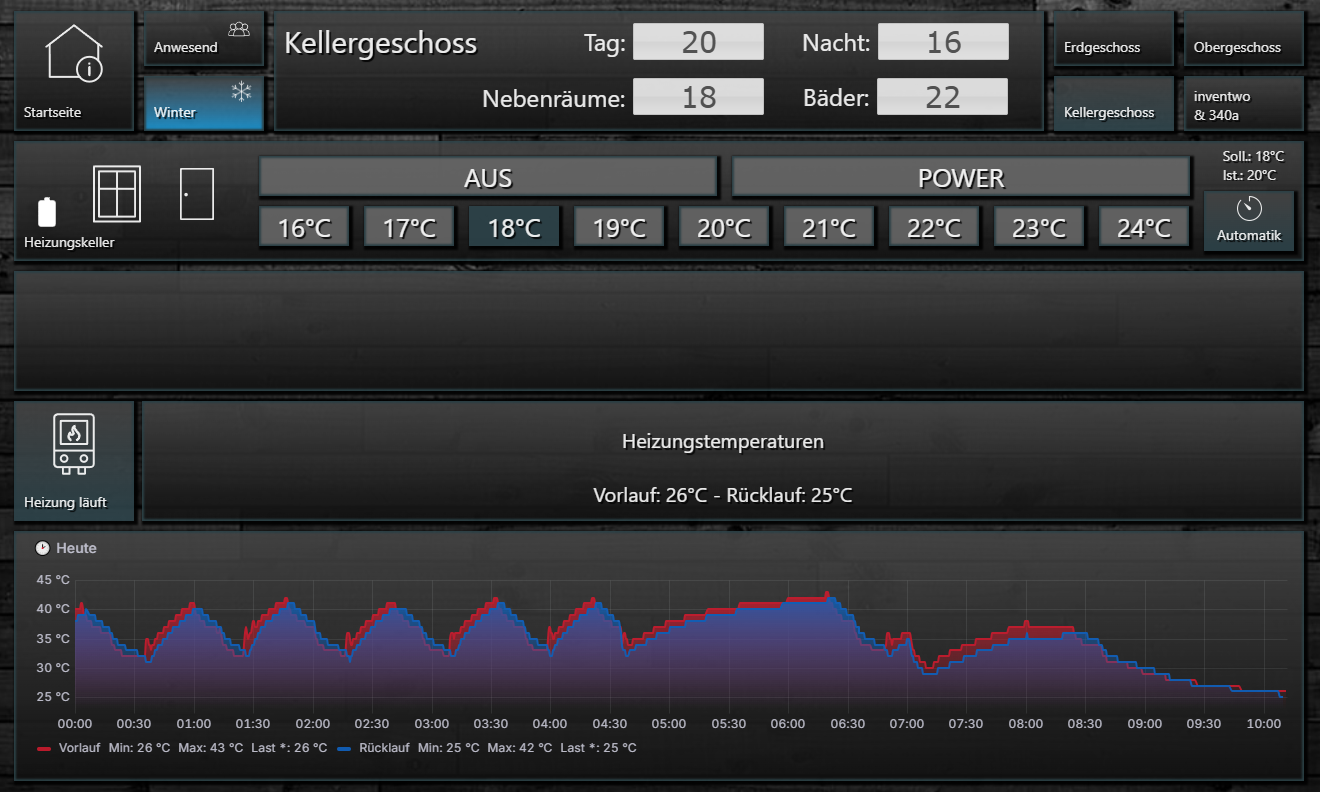Turn heating AUS for Heizungskeller

488,178
